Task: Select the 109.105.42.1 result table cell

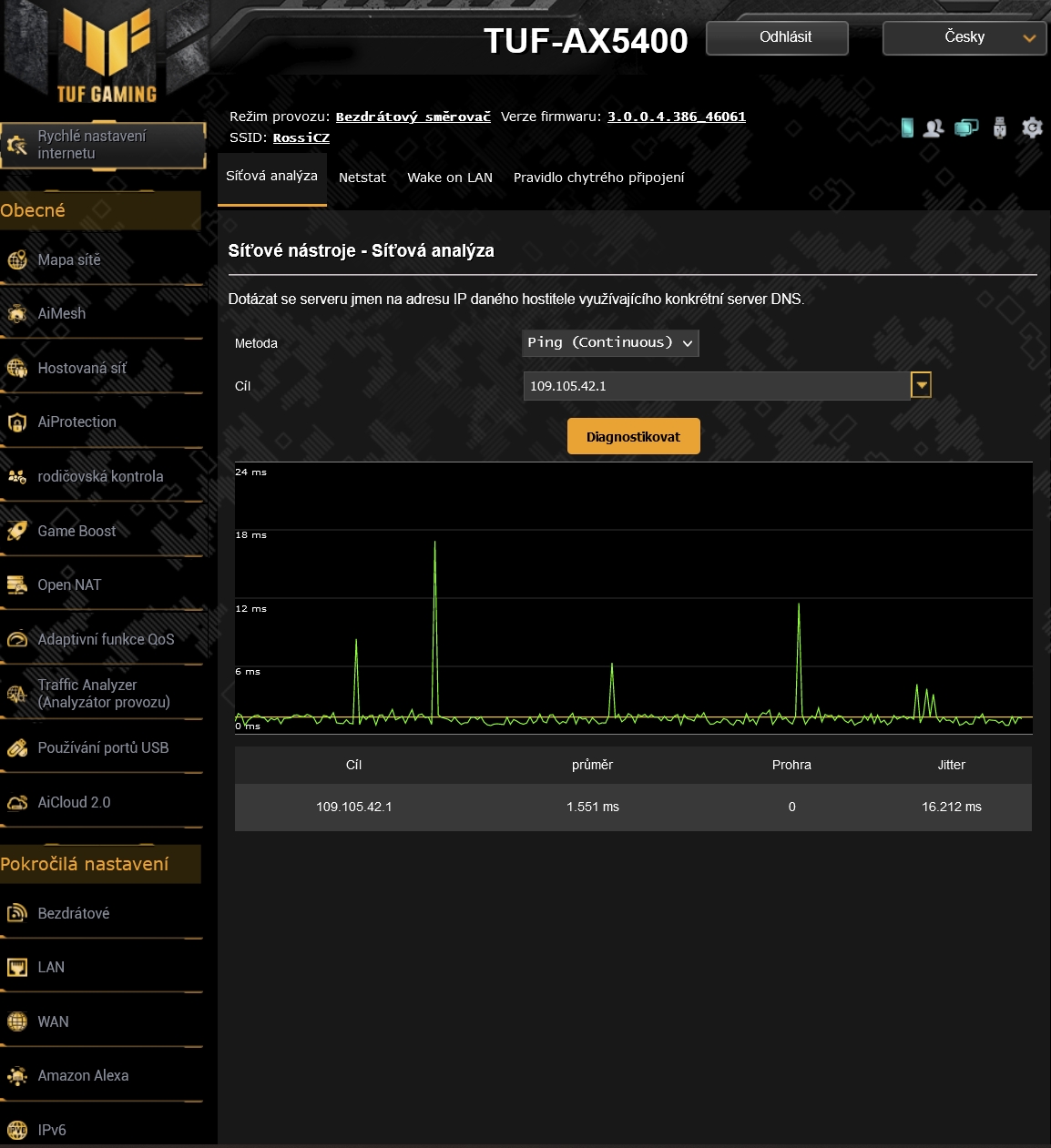Action: click(x=354, y=808)
